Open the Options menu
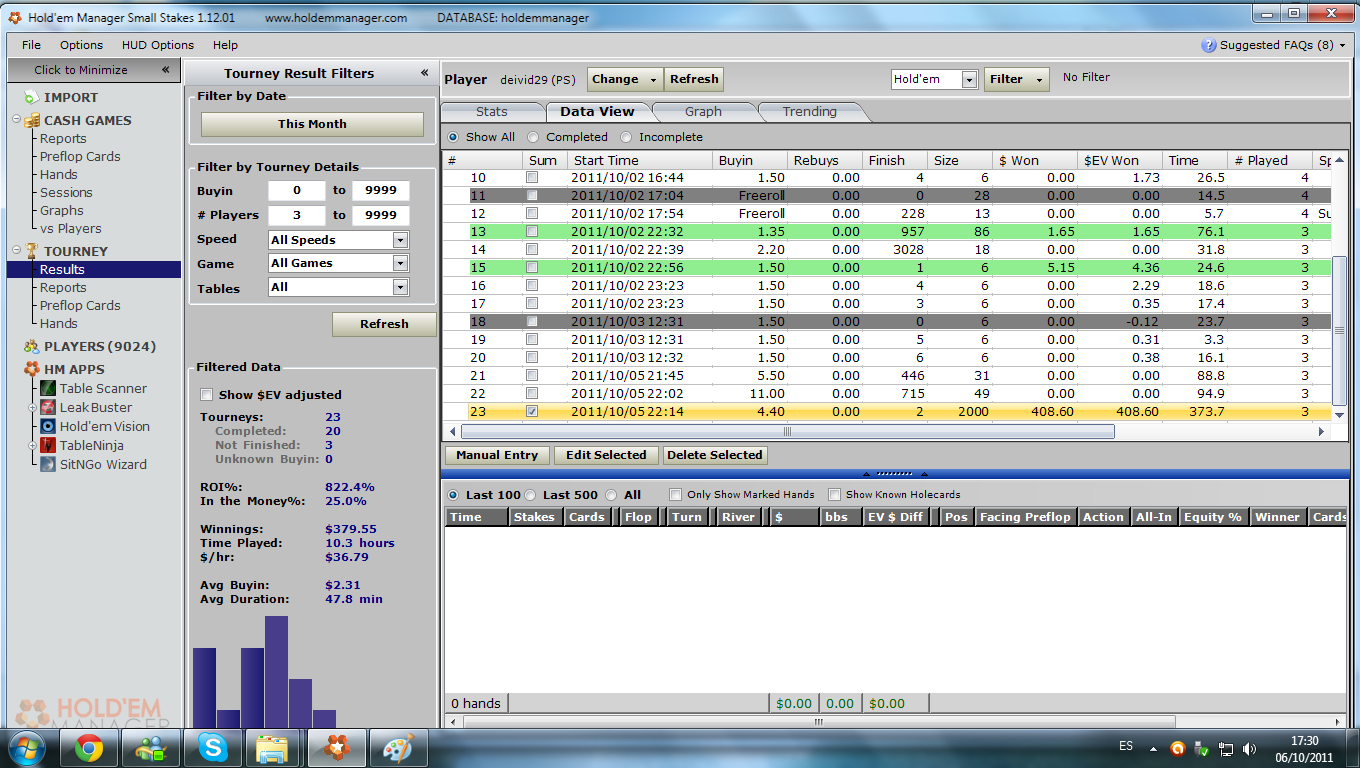1360x768 pixels. [x=81, y=45]
